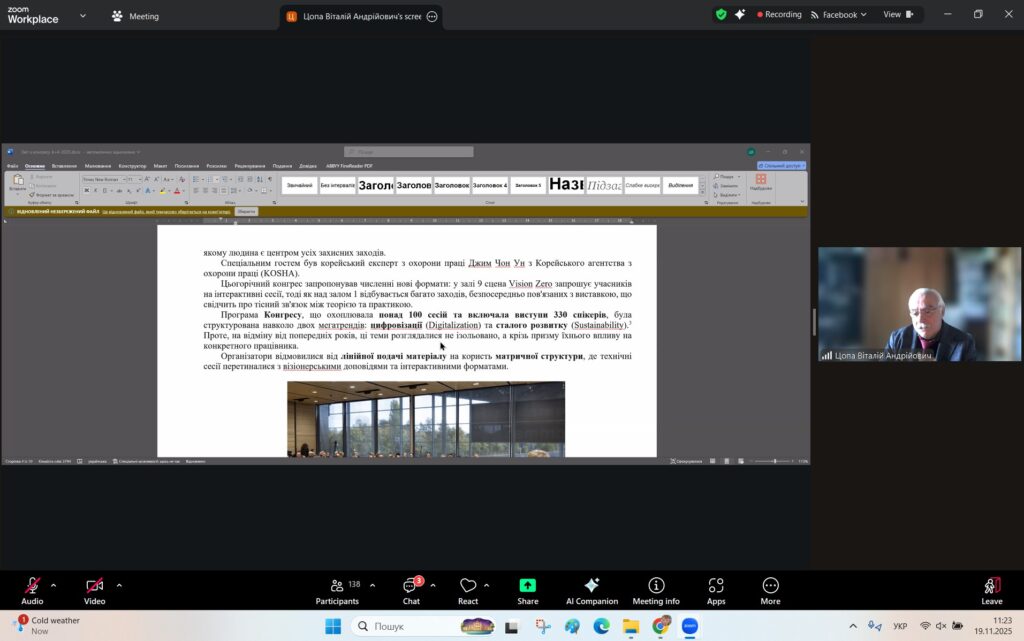Toggle the УКР keyboard language indicator

[x=900, y=626]
